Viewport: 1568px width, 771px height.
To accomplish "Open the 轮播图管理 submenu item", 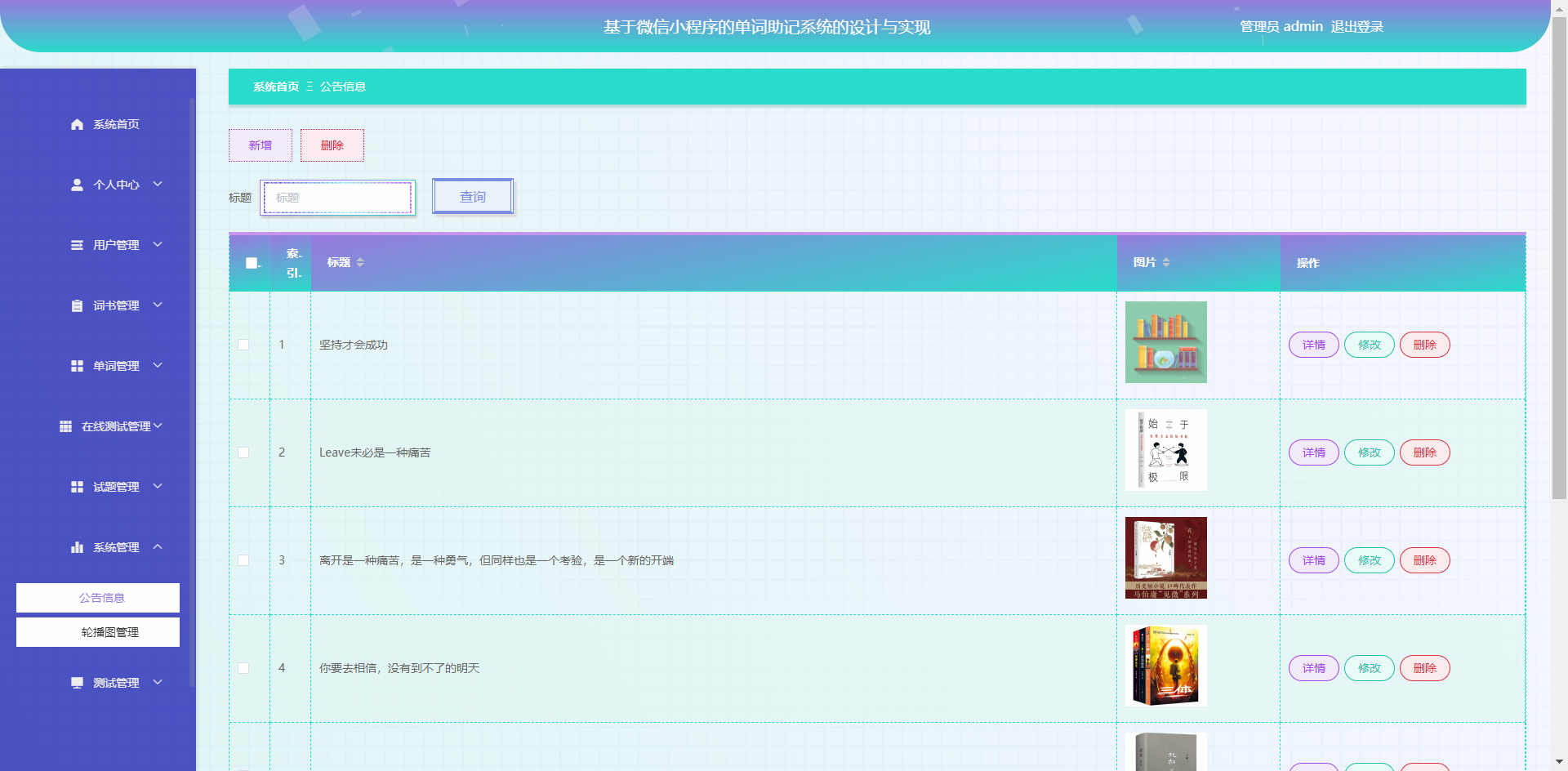I will [98, 632].
